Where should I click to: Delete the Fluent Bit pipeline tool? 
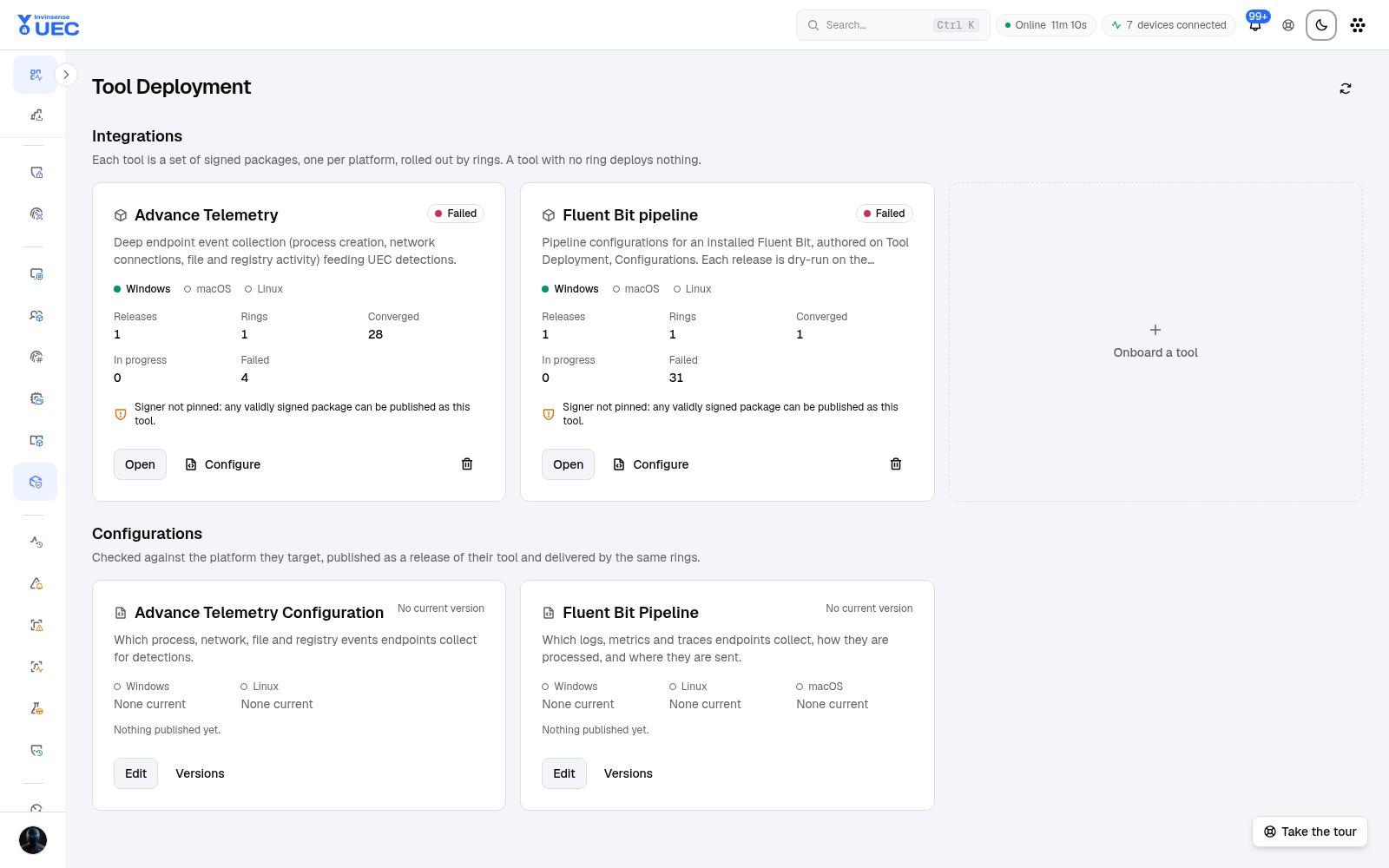[x=896, y=464]
